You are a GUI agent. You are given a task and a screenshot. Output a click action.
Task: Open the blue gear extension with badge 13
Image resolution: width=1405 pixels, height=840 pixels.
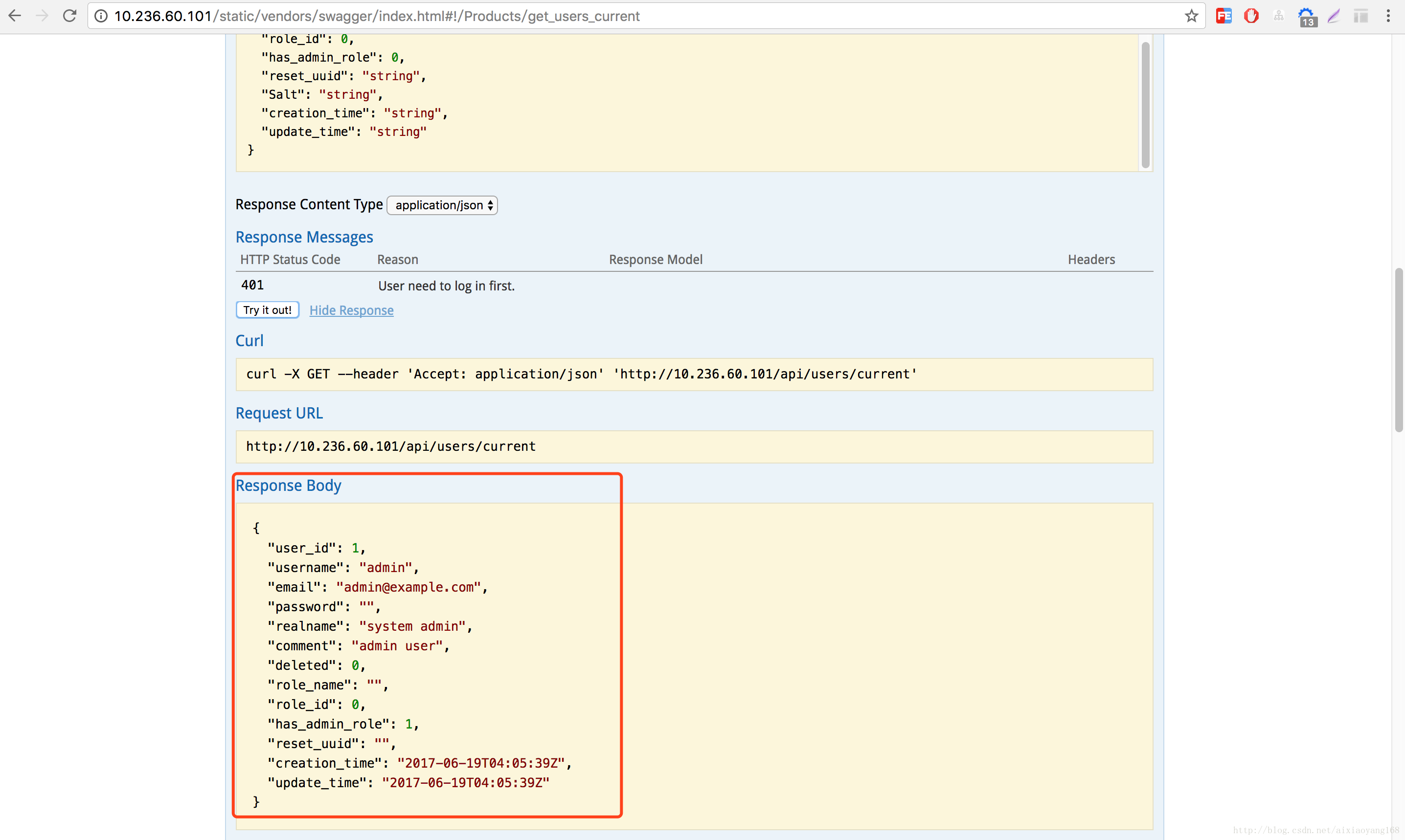[1307, 17]
